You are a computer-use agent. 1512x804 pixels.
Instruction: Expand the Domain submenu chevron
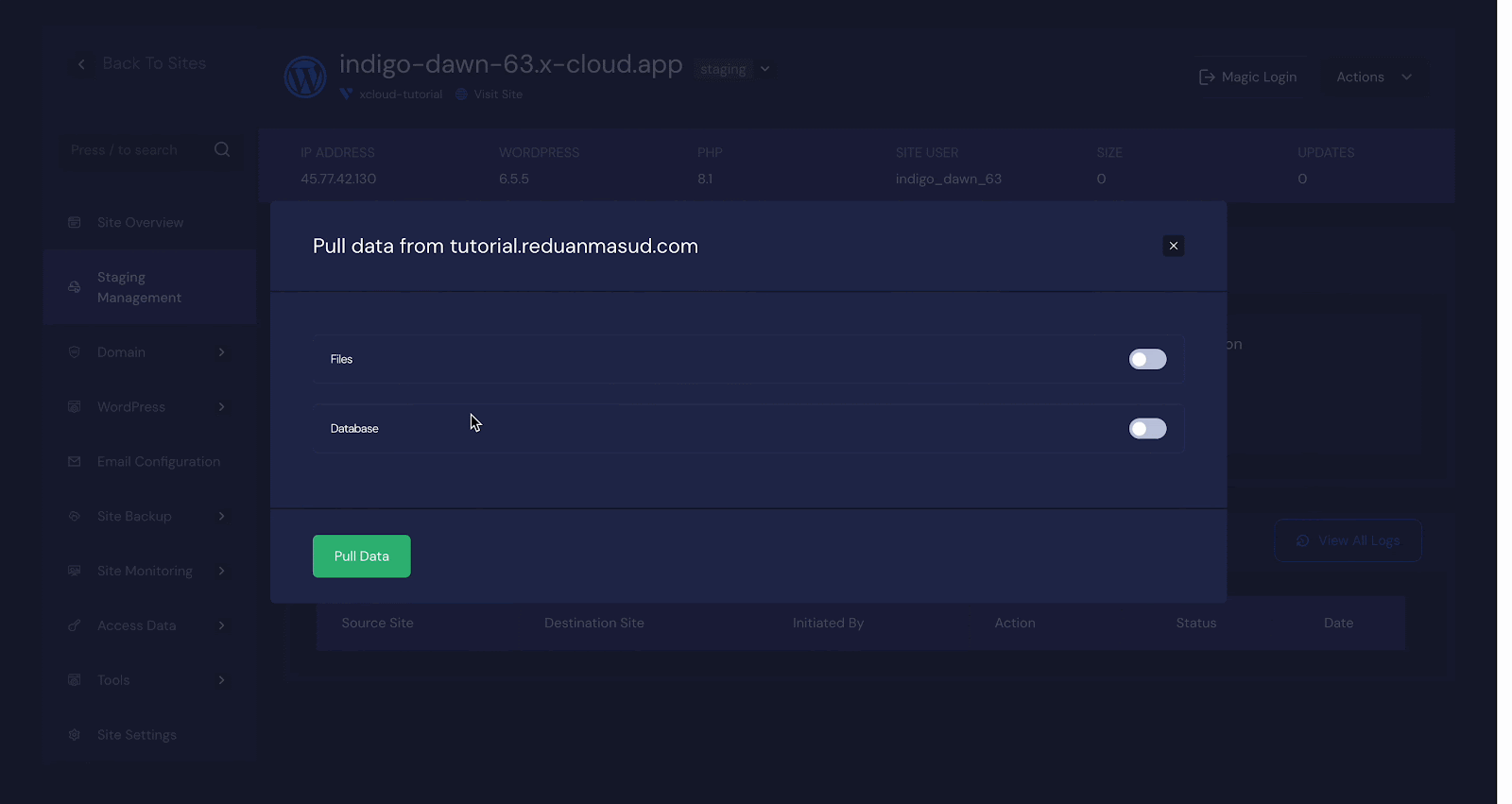click(222, 352)
